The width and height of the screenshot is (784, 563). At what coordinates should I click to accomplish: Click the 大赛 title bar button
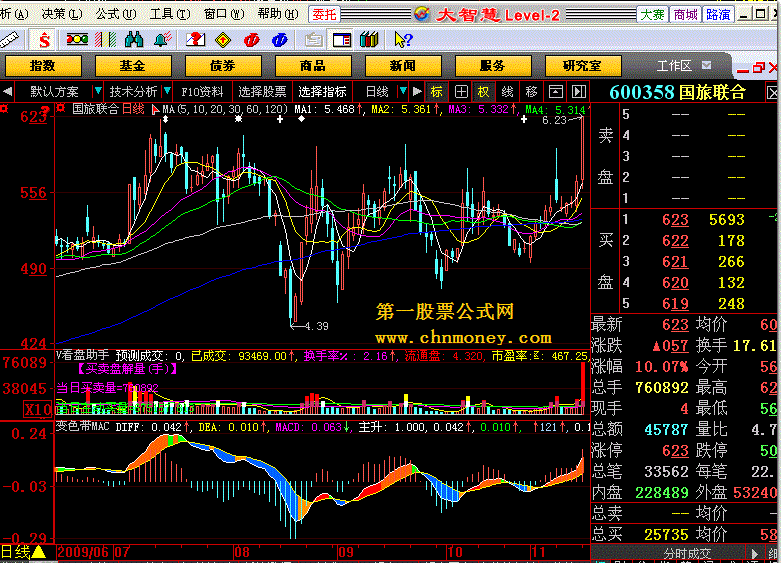coord(652,14)
